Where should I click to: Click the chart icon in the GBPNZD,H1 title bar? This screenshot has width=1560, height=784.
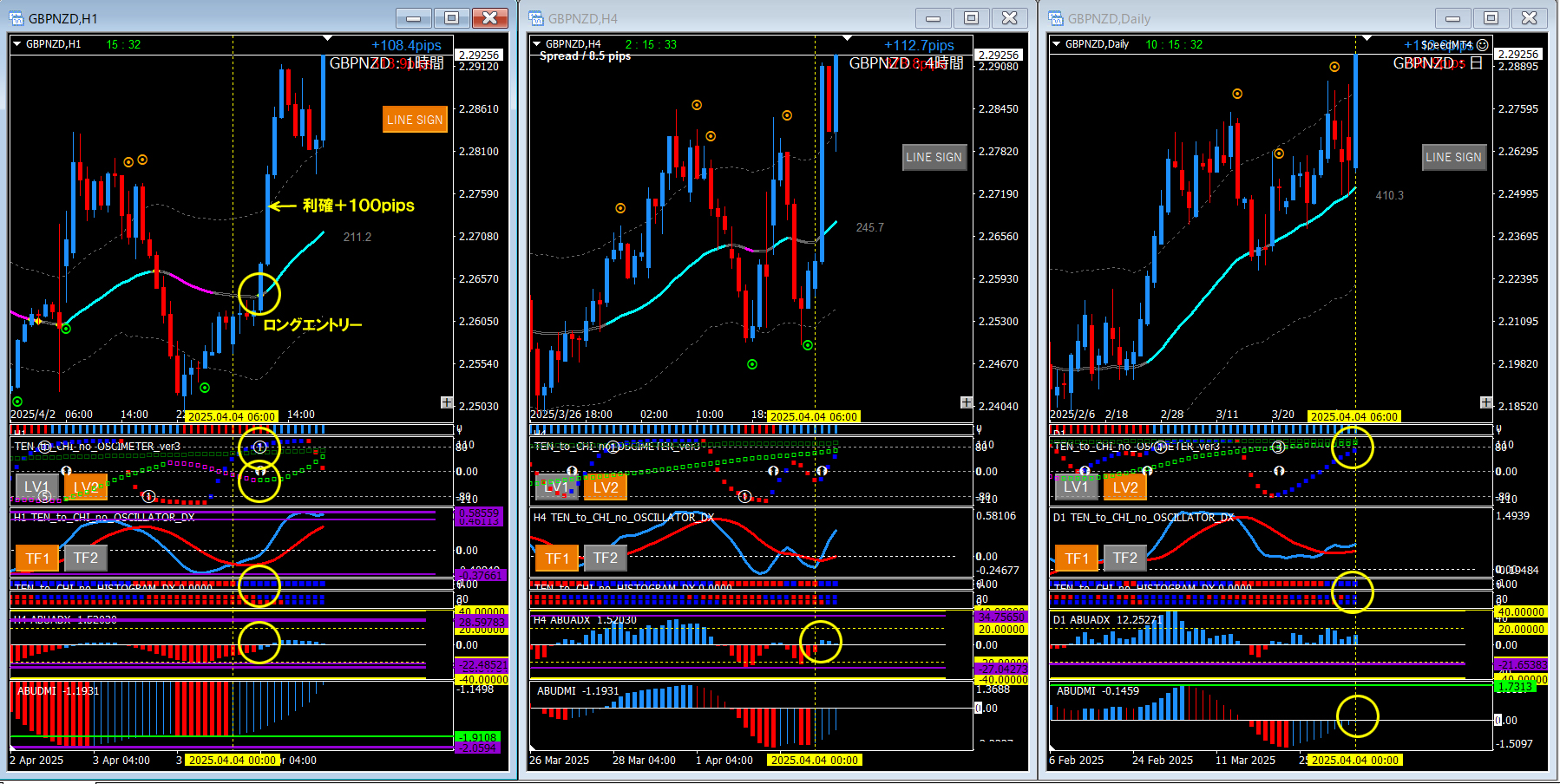(16, 18)
